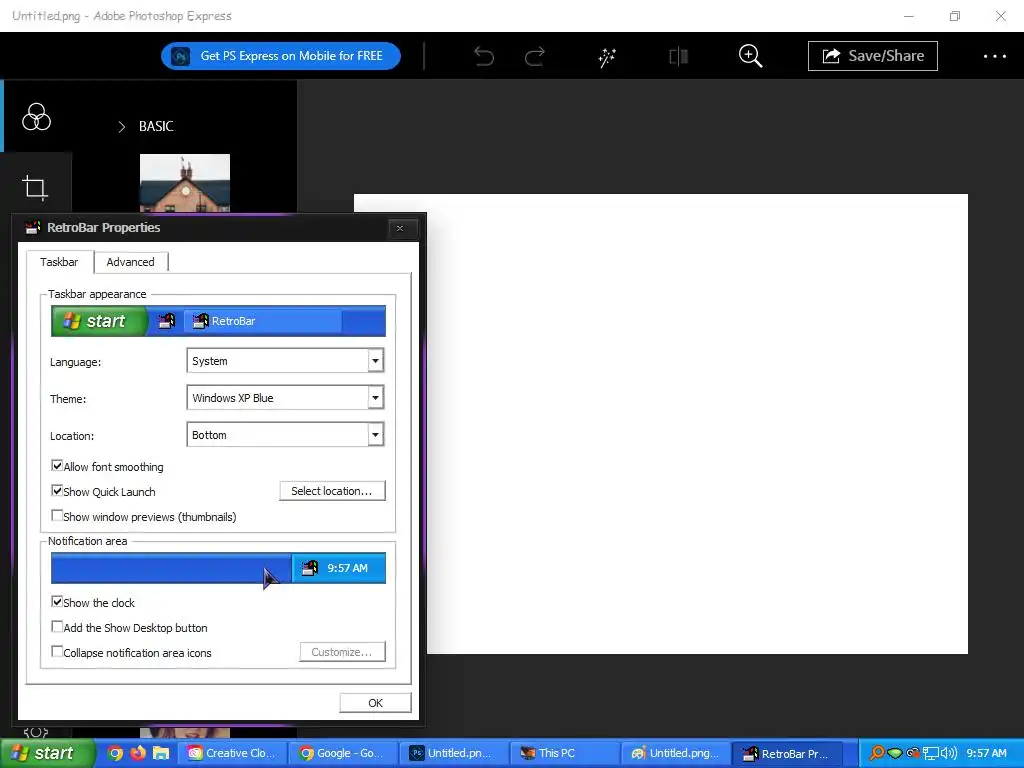Click the undo arrow in Photoshop Express
Viewport: 1024px width, 768px height.
(484, 57)
